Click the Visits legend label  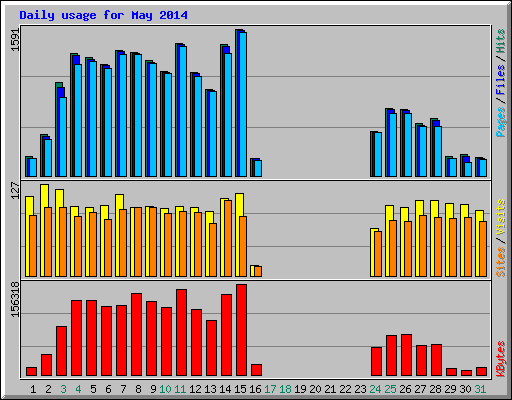coord(501,217)
